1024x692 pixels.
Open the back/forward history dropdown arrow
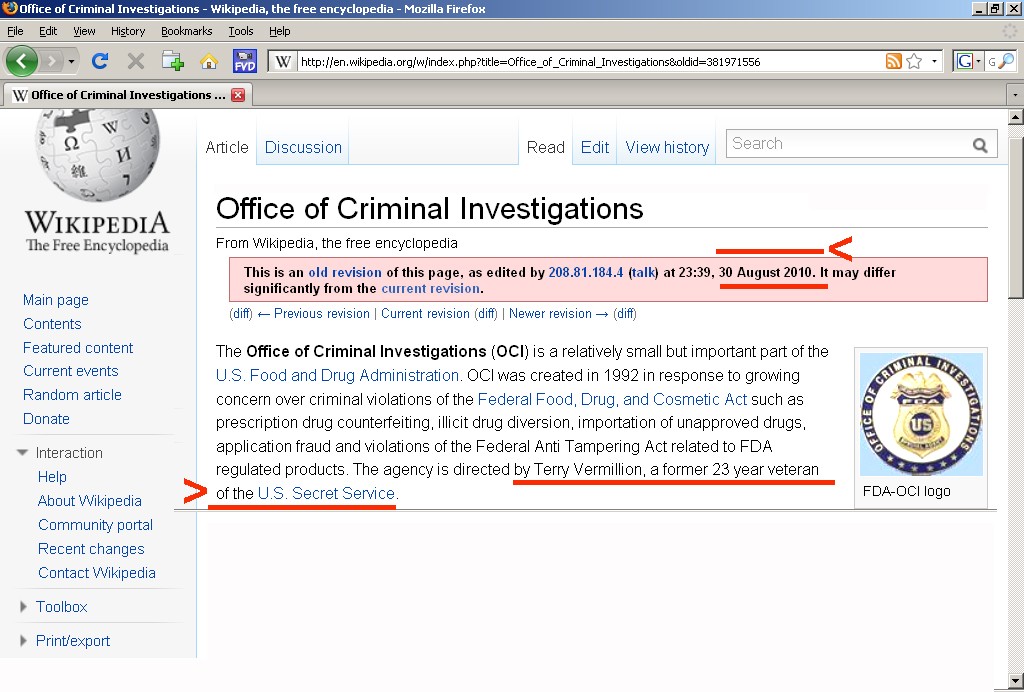[x=71, y=62]
